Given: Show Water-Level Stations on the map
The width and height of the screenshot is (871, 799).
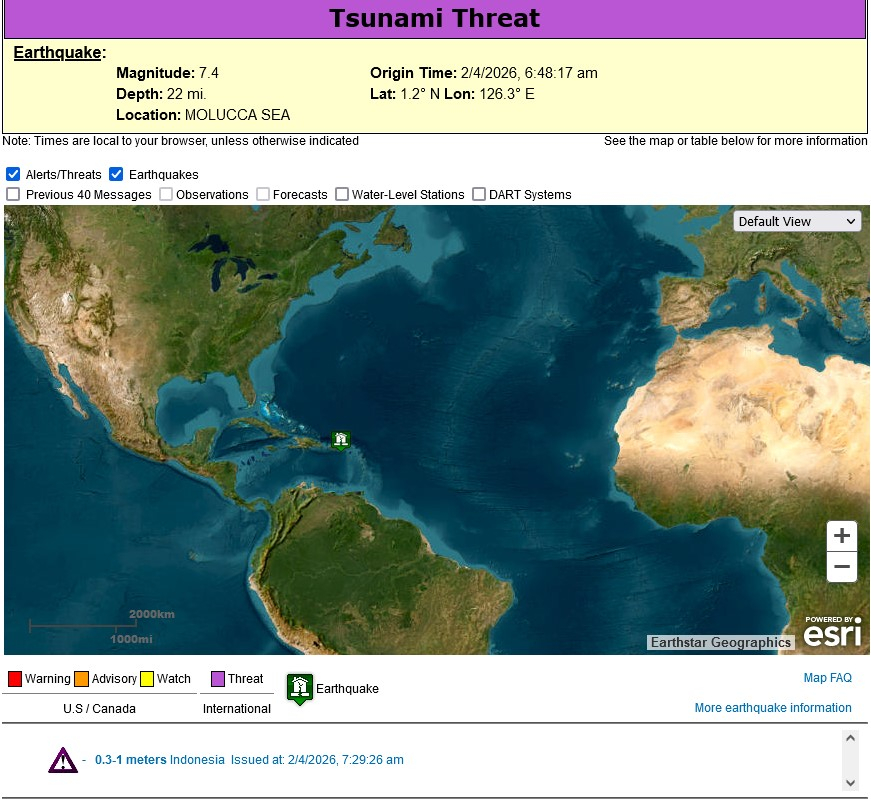Looking at the screenshot, I should coord(342,194).
